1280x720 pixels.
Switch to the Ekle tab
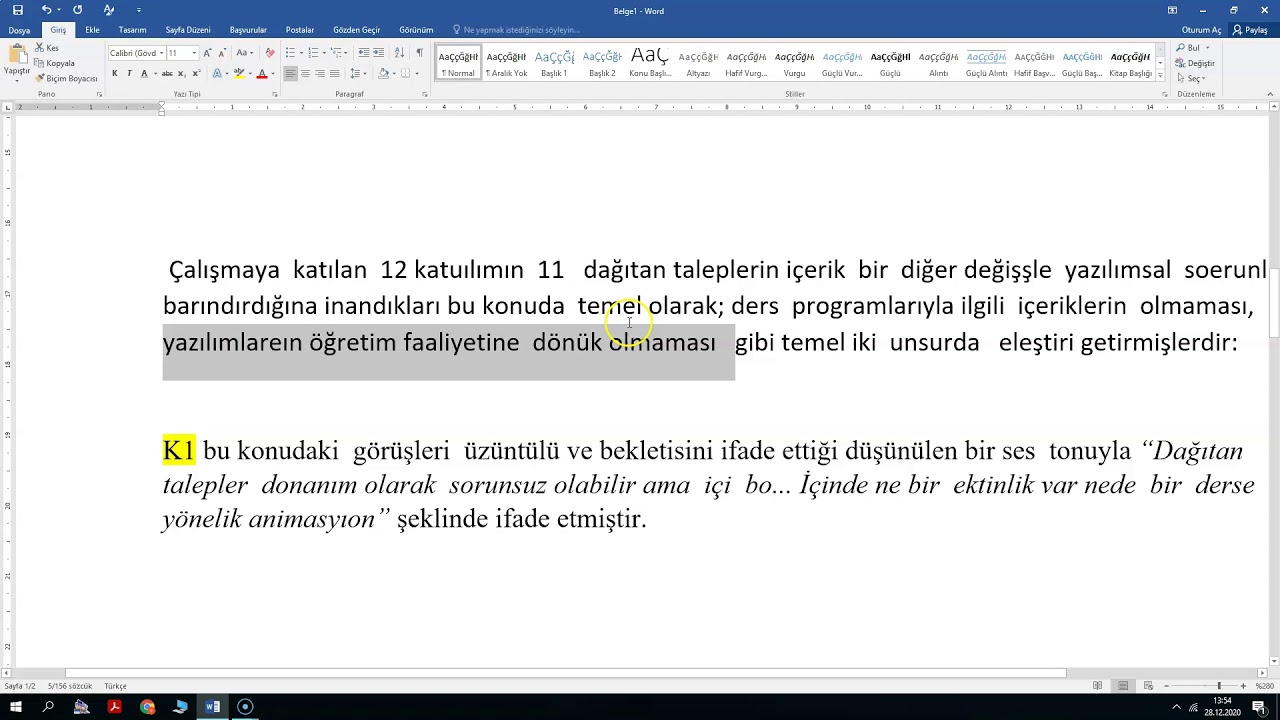tap(92, 30)
